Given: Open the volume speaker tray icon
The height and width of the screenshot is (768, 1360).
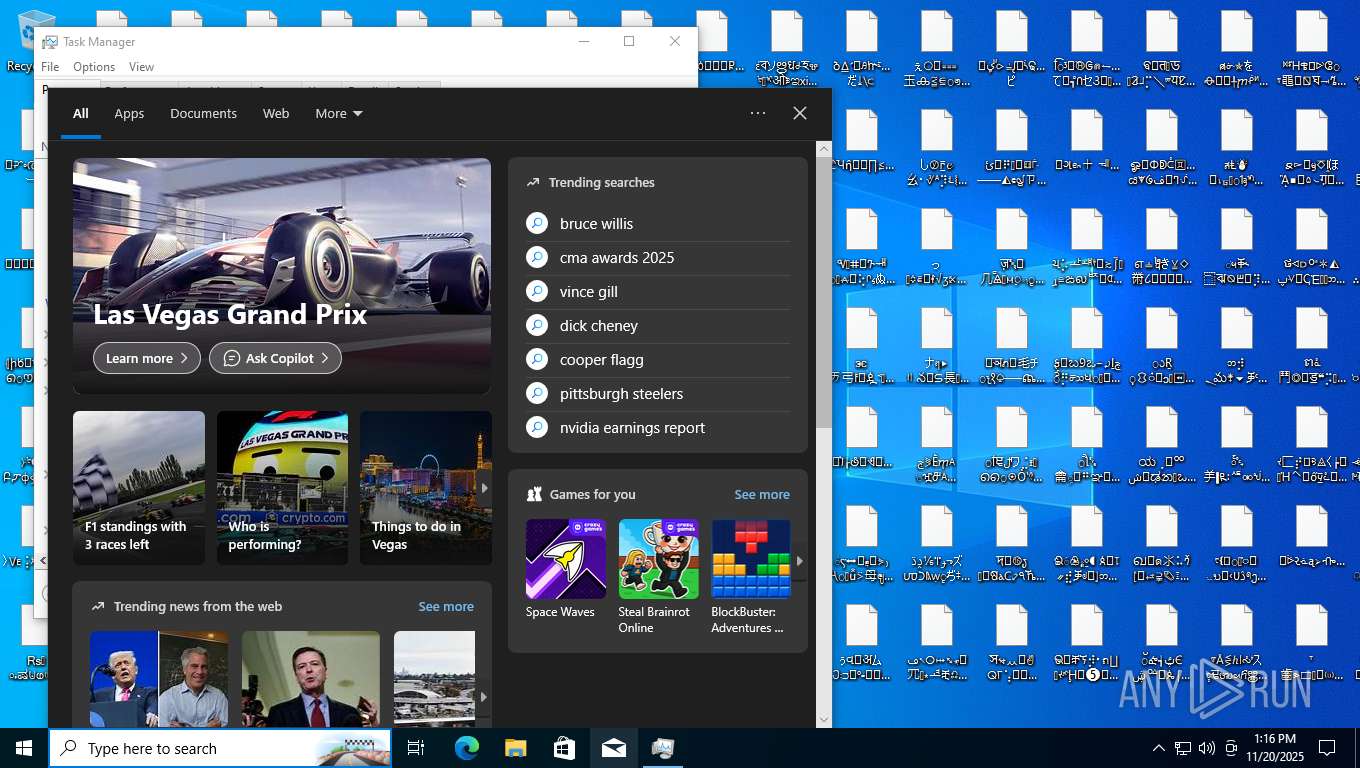Looking at the screenshot, I should [1207, 748].
